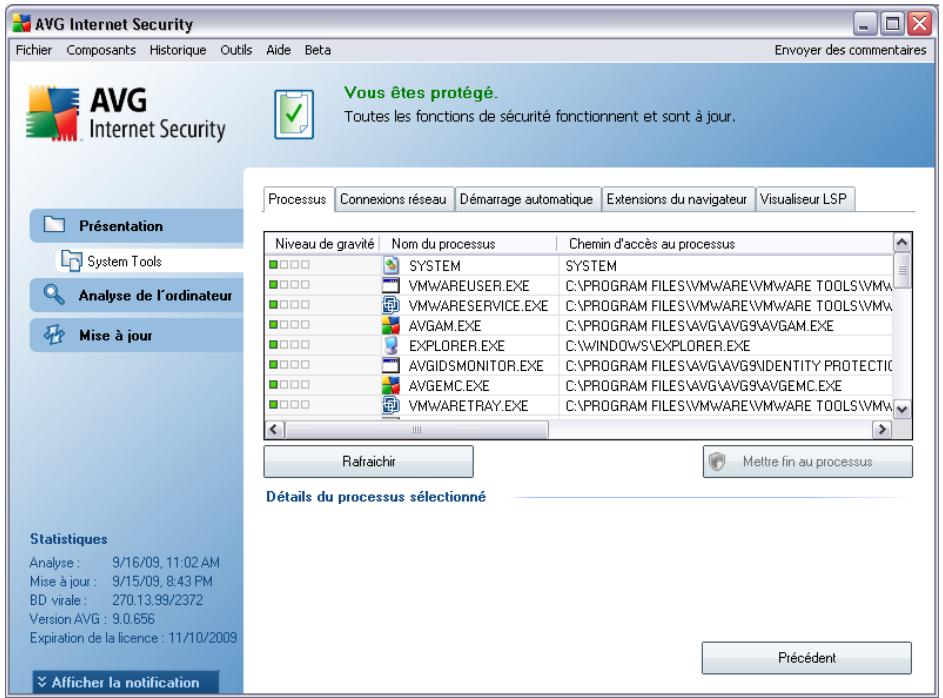Click Expiration de la licence date
Screen dimensions: 943x698
pyautogui.click(x=203, y=637)
